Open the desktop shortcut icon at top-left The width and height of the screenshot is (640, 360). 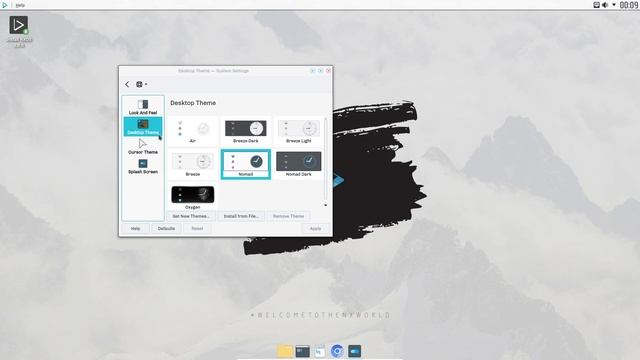tap(19, 31)
